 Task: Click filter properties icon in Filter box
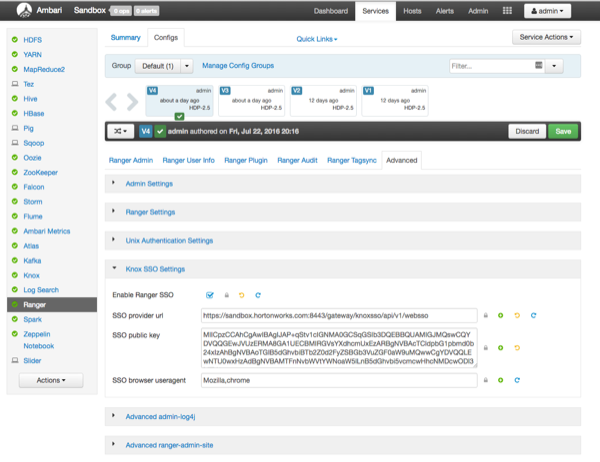[x=538, y=65]
